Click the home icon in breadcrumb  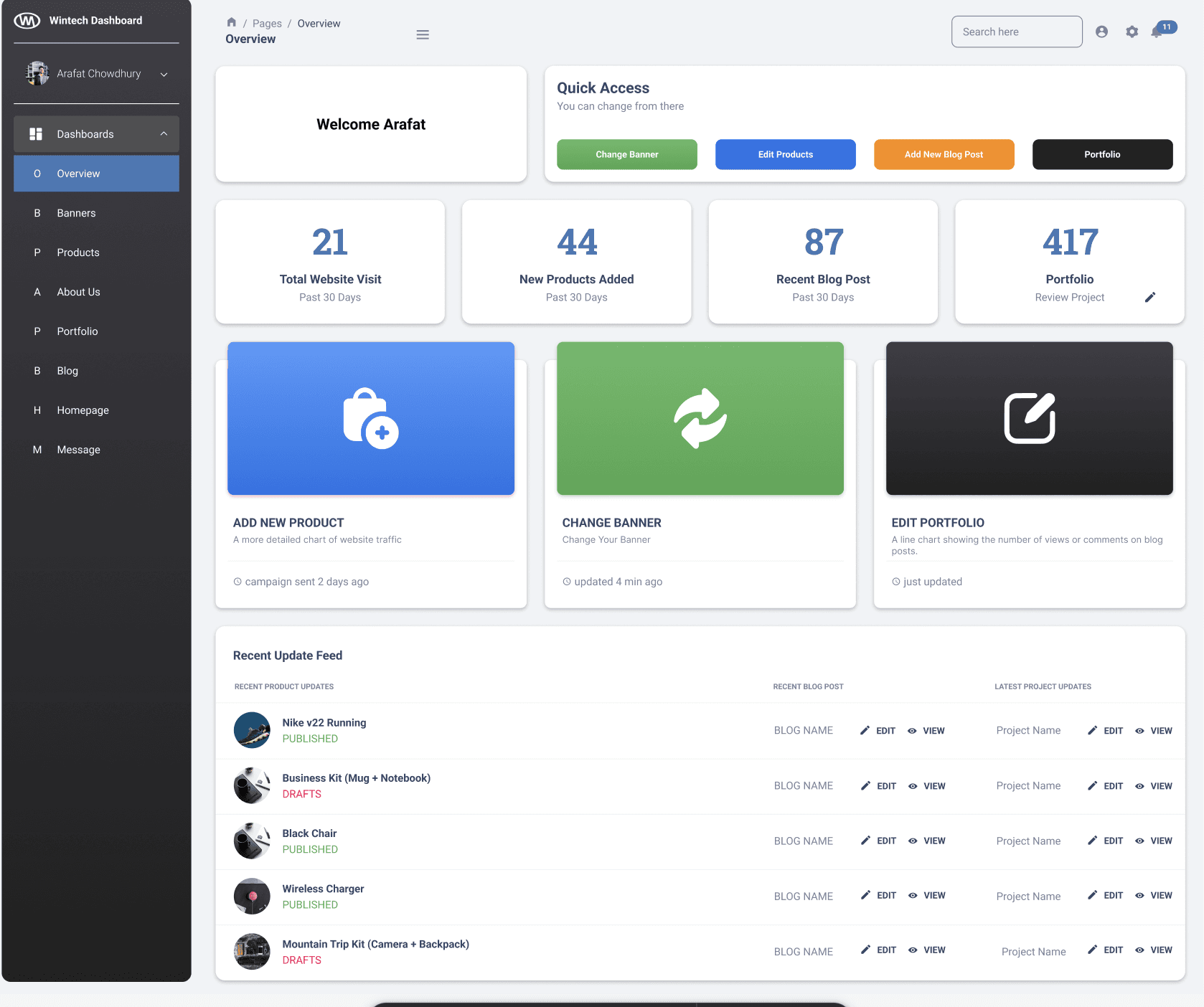pos(231,23)
